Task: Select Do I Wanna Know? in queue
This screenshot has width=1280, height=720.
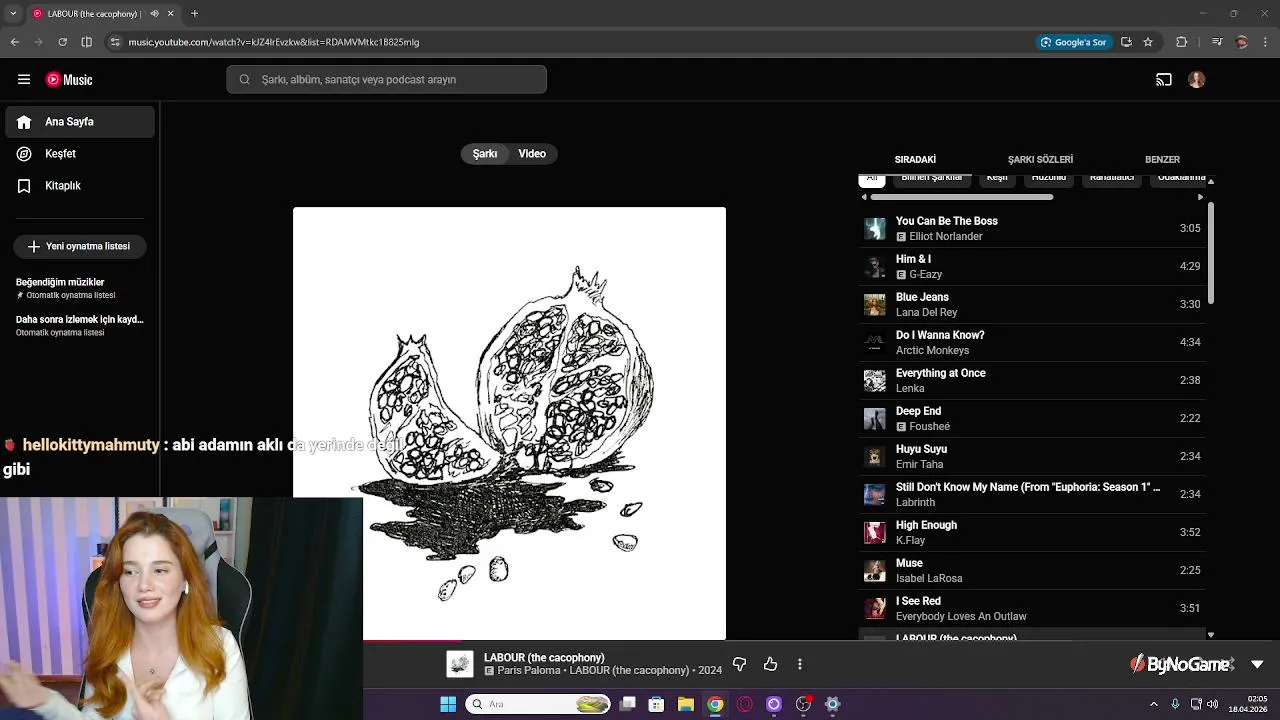Action: tap(1033, 343)
